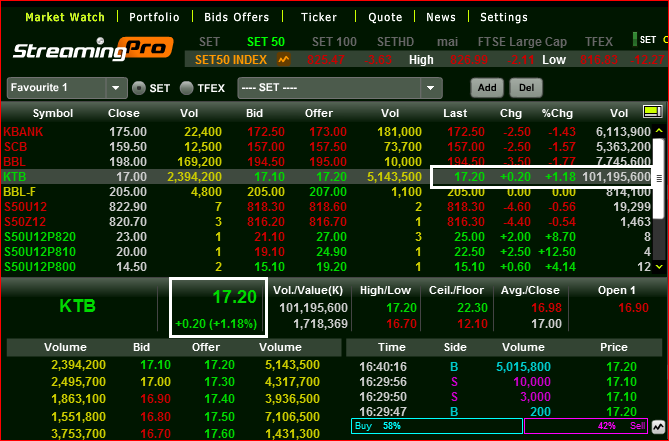Click the offer volume 7,106,500
669x441 pixels.
coord(292,417)
